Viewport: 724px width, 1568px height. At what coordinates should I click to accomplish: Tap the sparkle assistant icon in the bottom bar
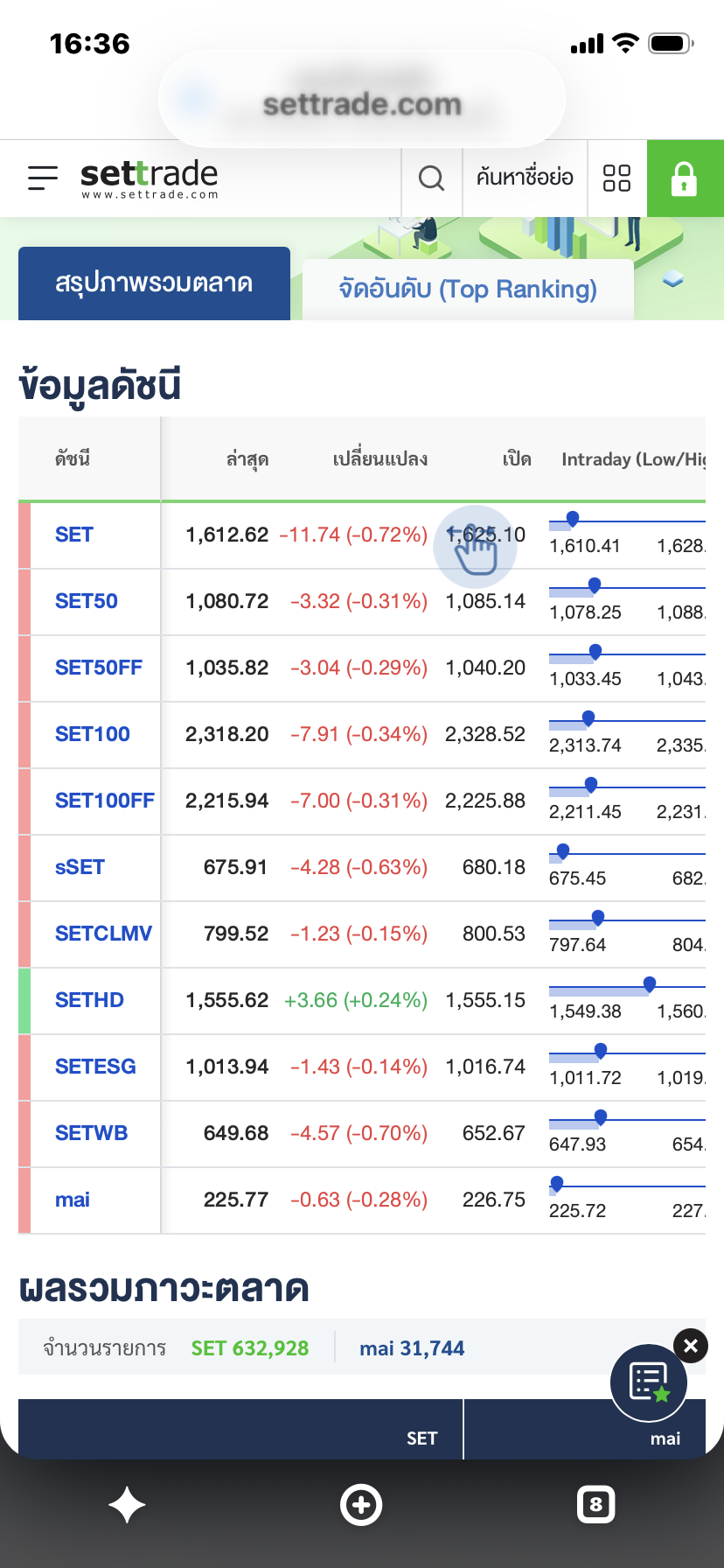127,1505
